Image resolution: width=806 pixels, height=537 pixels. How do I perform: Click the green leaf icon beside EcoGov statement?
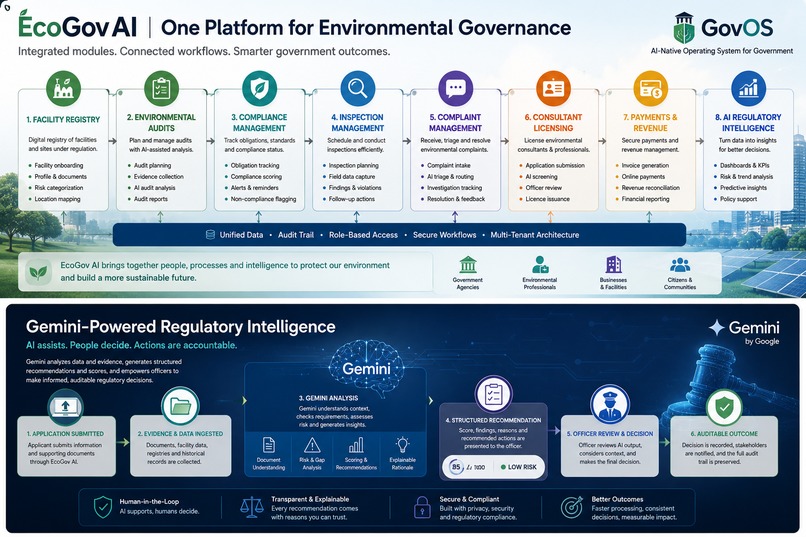click(x=38, y=272)
